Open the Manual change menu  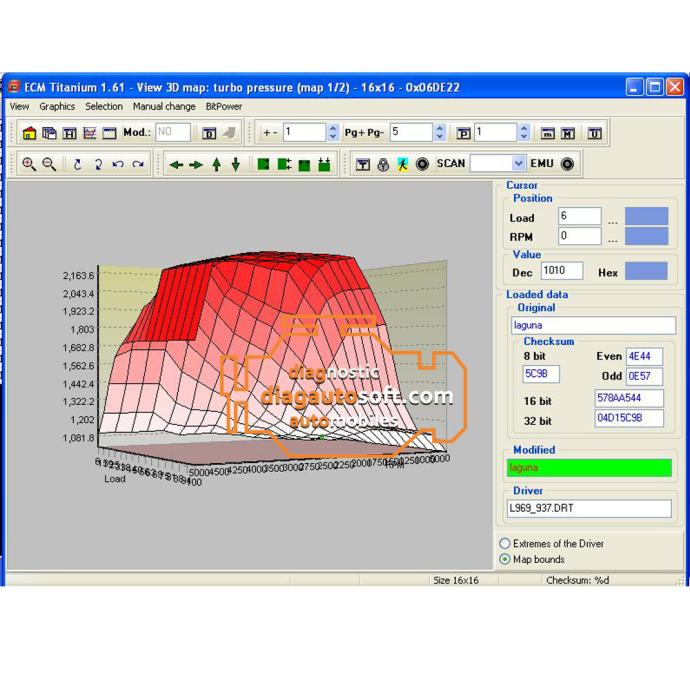tap(164, 106)
